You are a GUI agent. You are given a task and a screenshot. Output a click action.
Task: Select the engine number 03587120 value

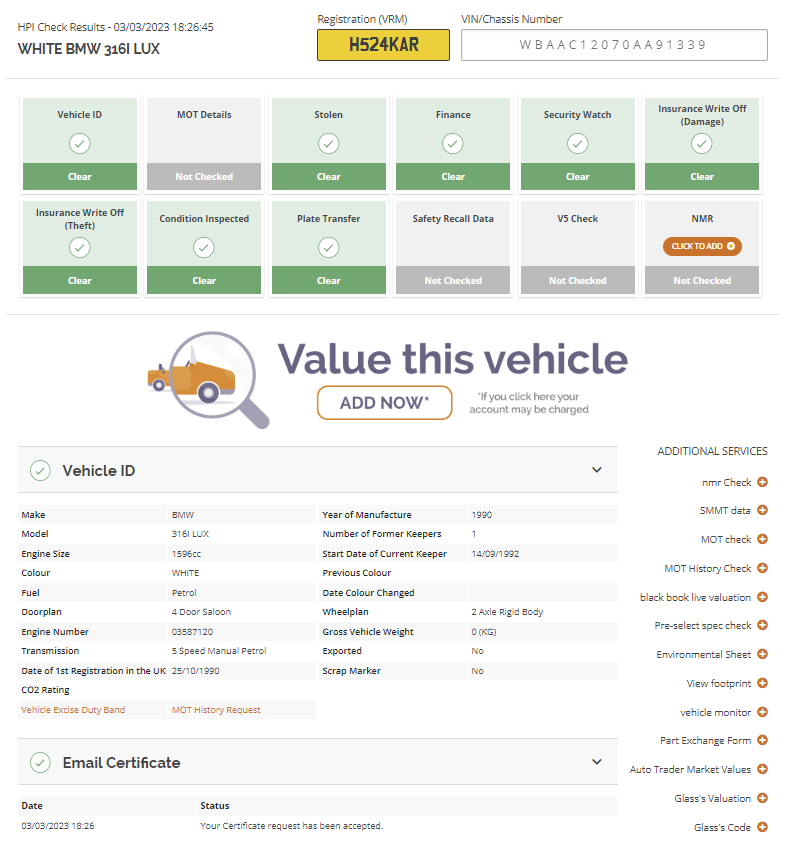click(x=192, y=632)
